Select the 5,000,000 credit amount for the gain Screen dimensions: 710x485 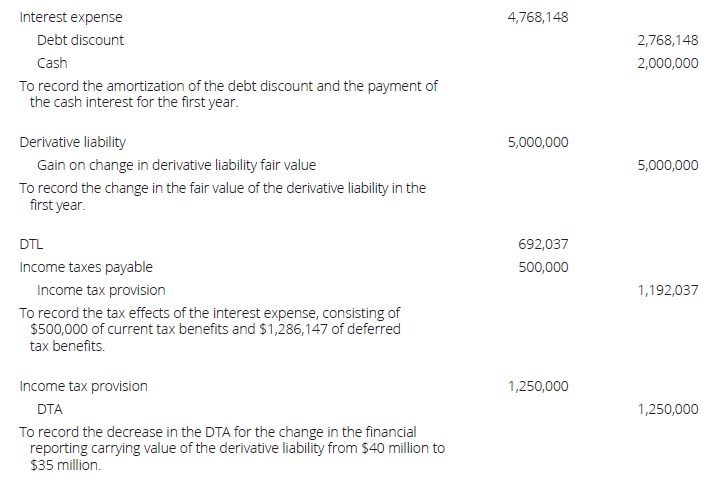coord(667,165)
